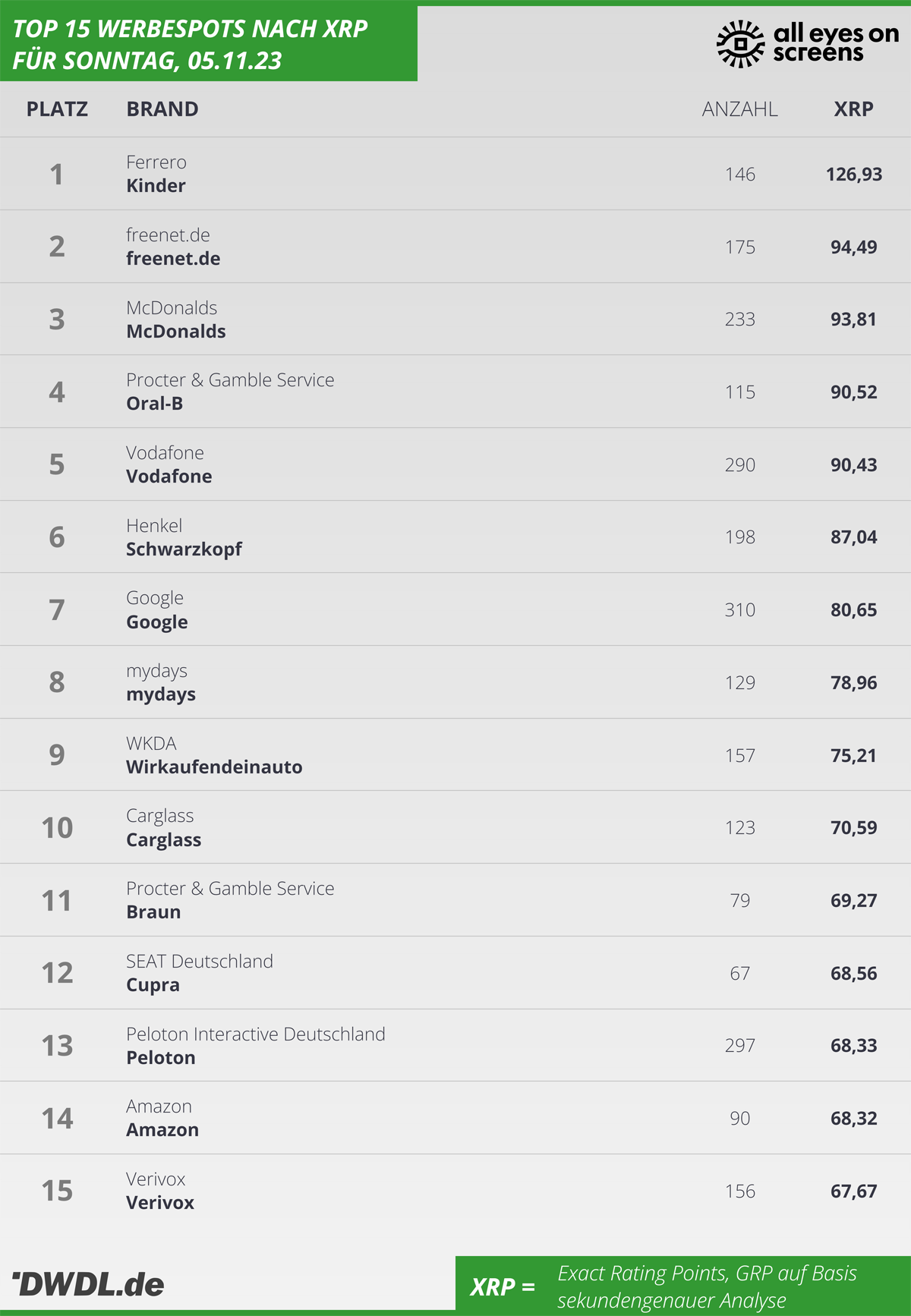Click the Cupra brand name
This screenshot has width=911, height=1316.
(153, 985)
